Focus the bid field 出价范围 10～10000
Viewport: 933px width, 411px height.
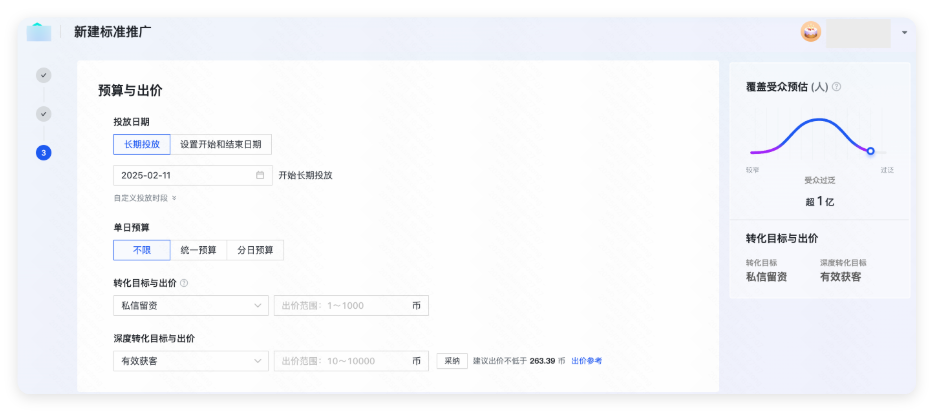pos(351,361)
